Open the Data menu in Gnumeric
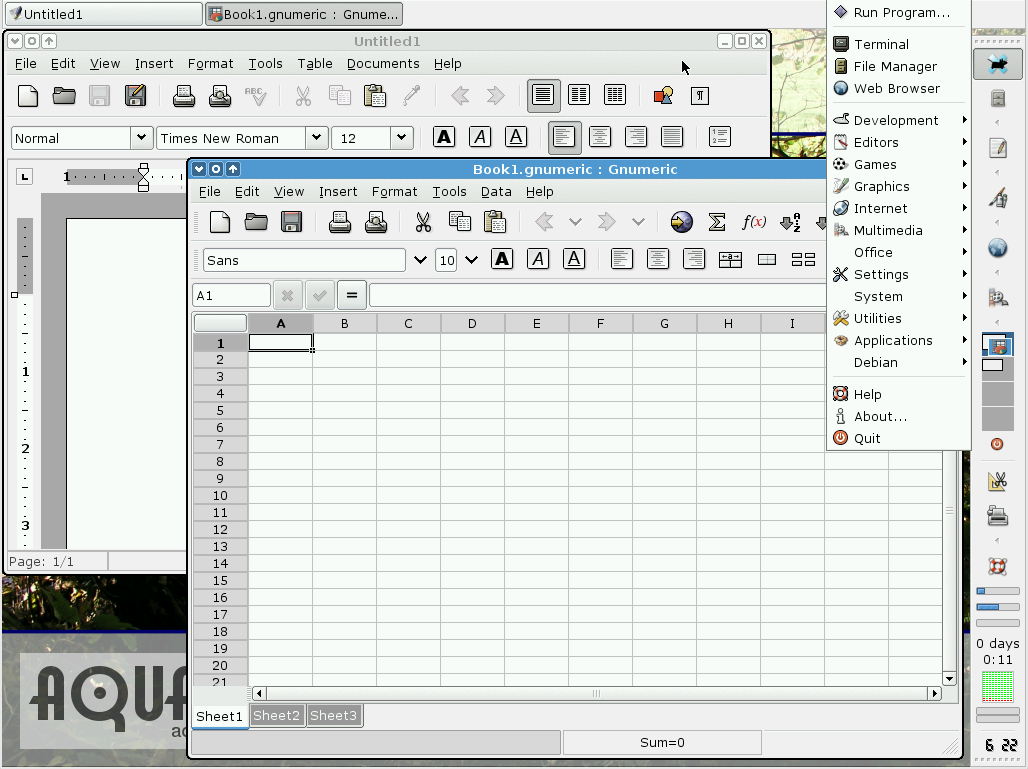This screenshot has height=769, width=1028. click(496, 191)
